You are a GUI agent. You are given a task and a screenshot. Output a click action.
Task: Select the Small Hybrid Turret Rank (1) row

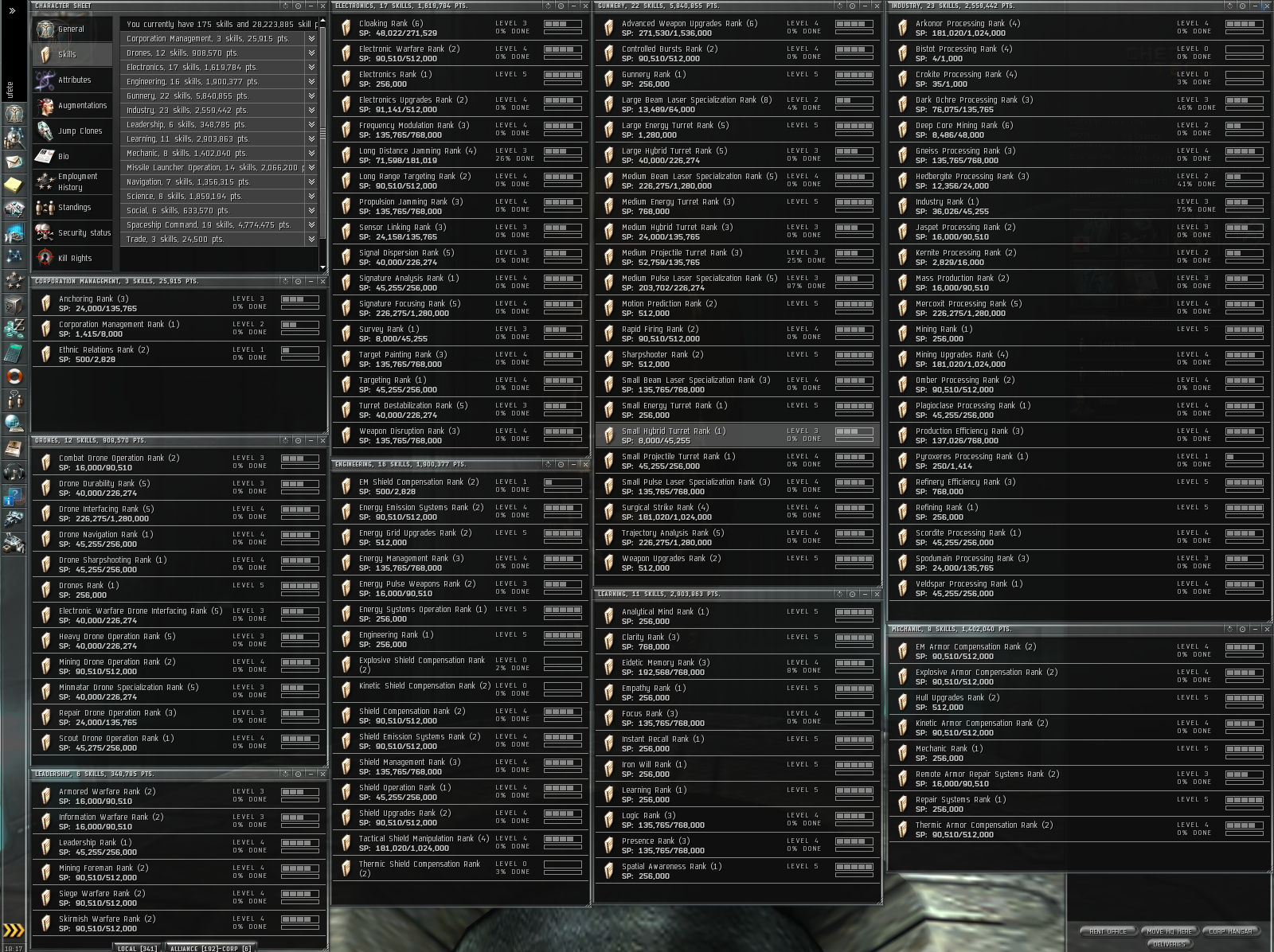737,435
